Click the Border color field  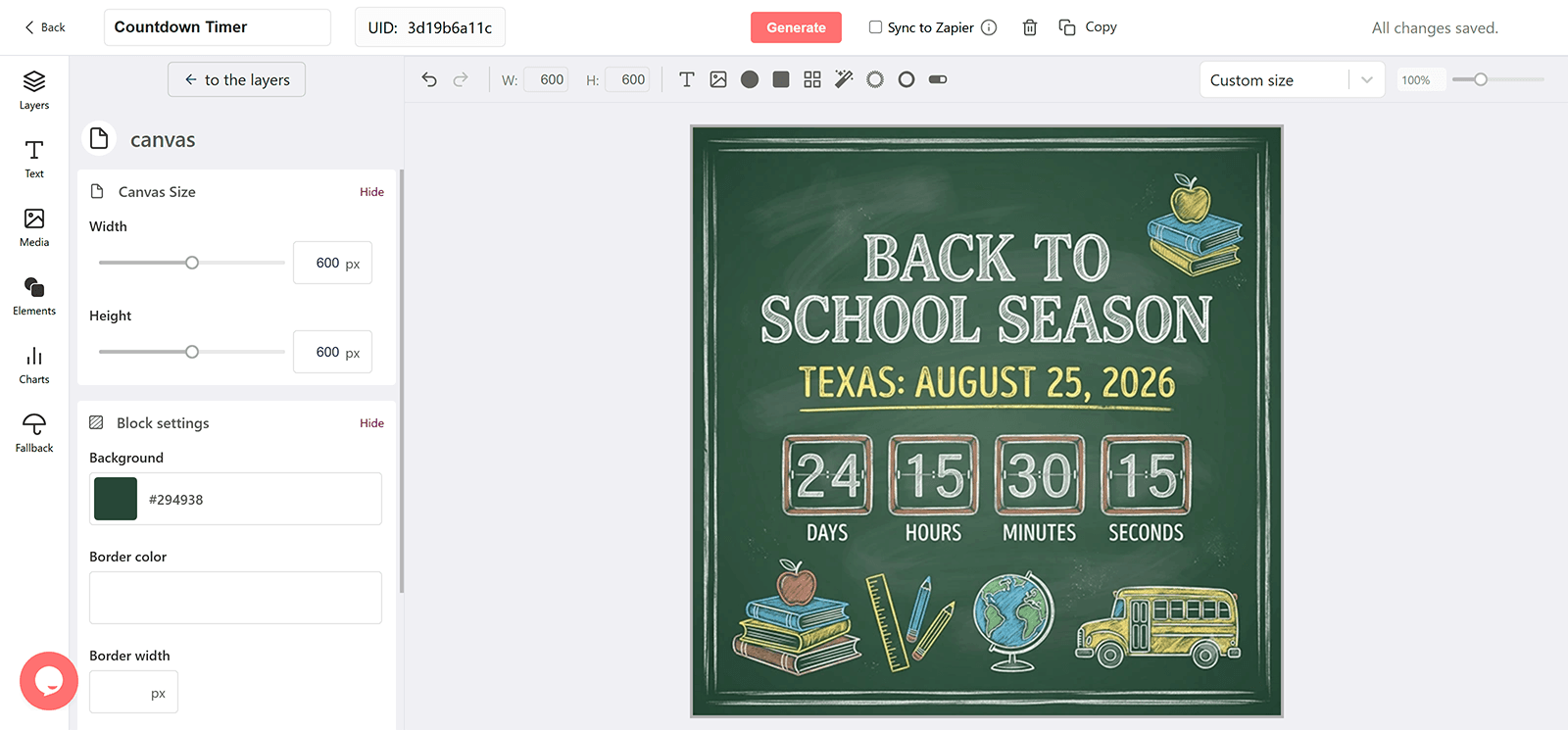[235, 598]
